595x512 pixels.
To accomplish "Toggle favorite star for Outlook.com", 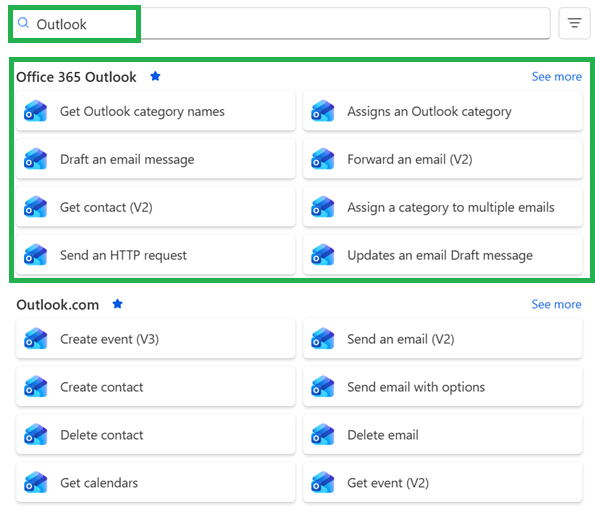I will (118, 304).
